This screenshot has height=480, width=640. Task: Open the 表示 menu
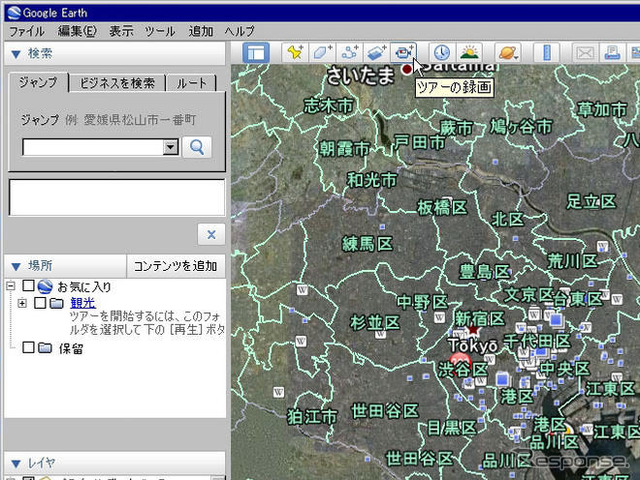coord(121,31)
